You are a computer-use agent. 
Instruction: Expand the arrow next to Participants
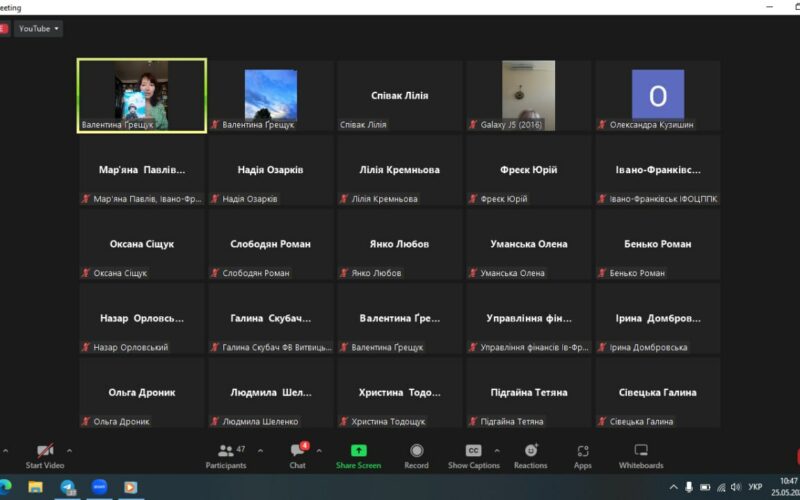tap(261, 451)
